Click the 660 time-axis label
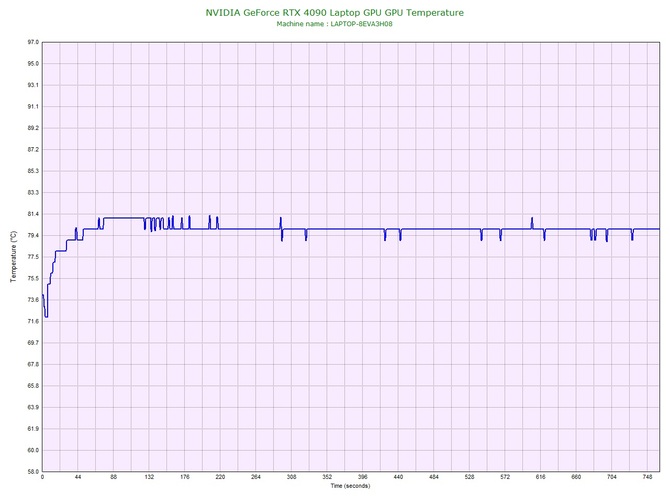 tap(576, 477)
